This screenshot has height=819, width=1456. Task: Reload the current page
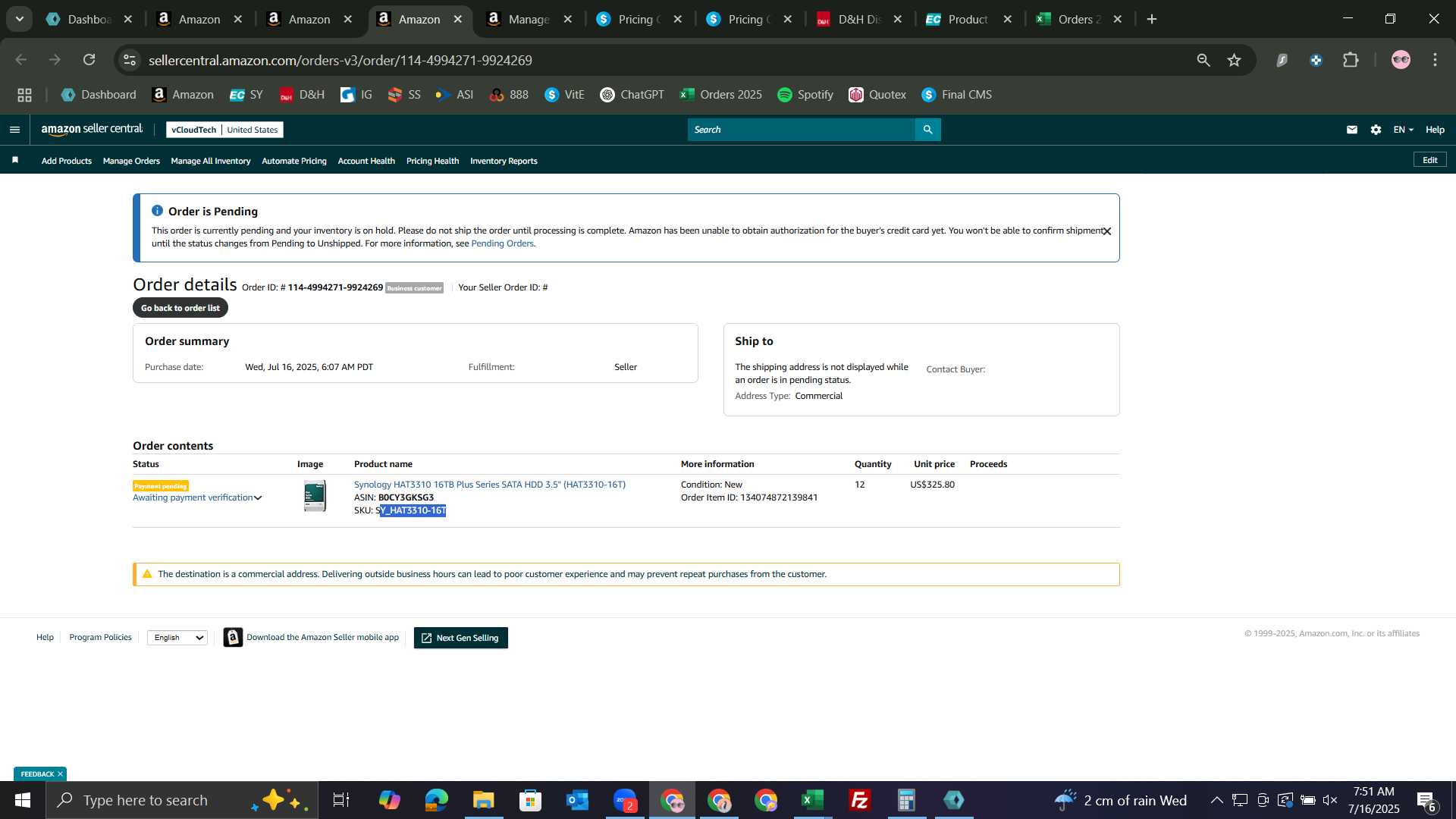(89, 60)
